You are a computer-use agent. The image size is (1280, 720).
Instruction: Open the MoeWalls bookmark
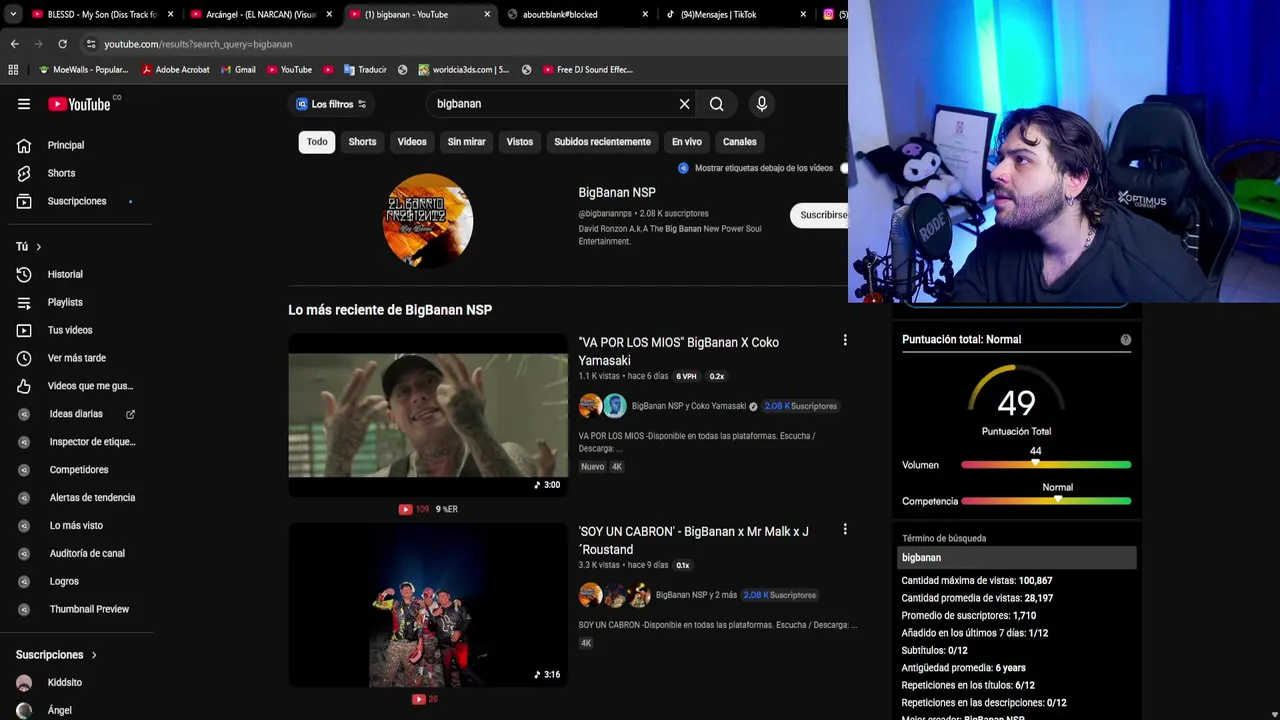point(83,70)
